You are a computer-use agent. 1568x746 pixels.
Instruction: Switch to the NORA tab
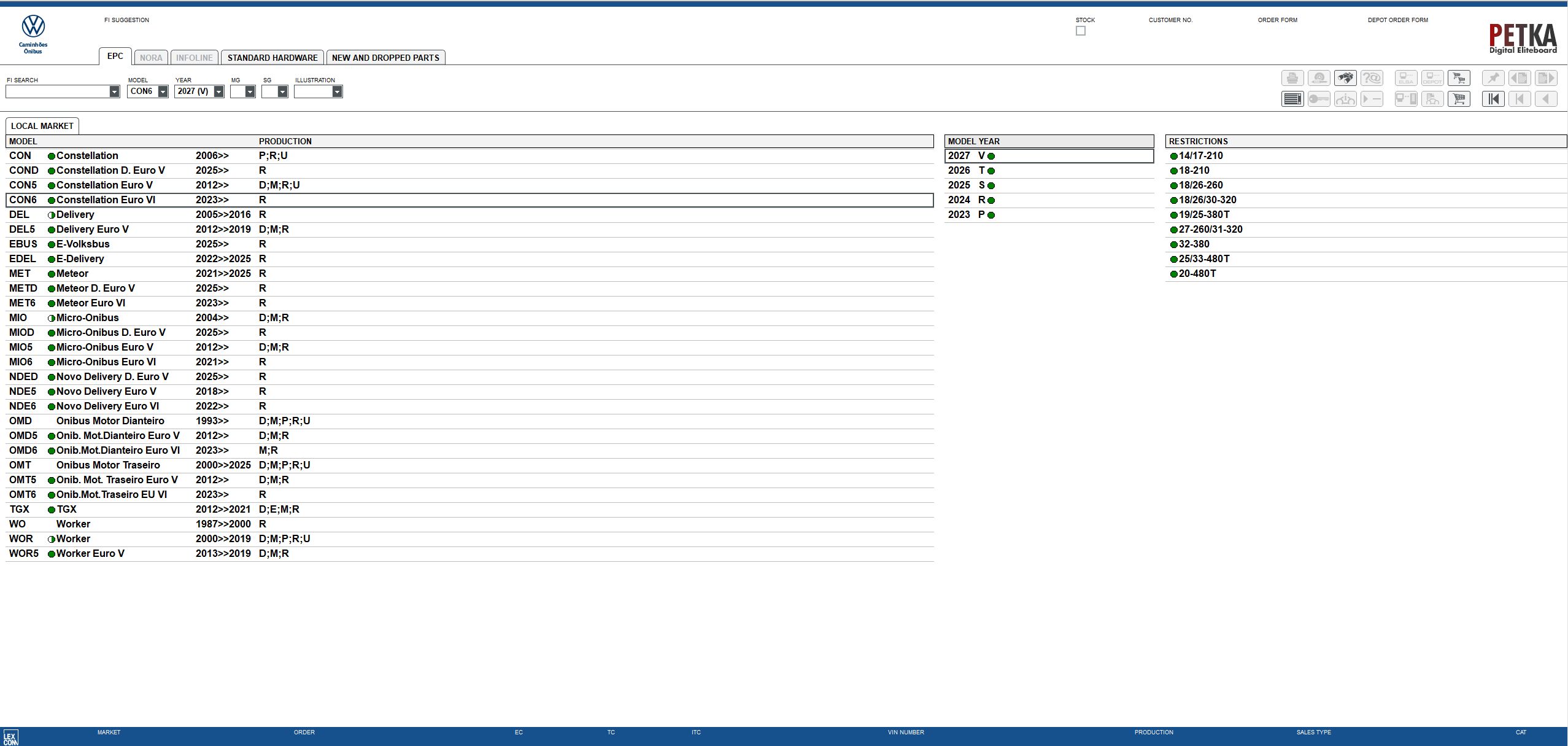point(151,58)
